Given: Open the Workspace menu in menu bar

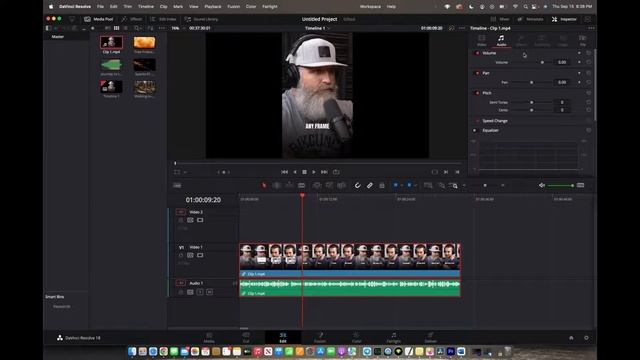Looking at the screenshot, I should [x=370, y=7].
